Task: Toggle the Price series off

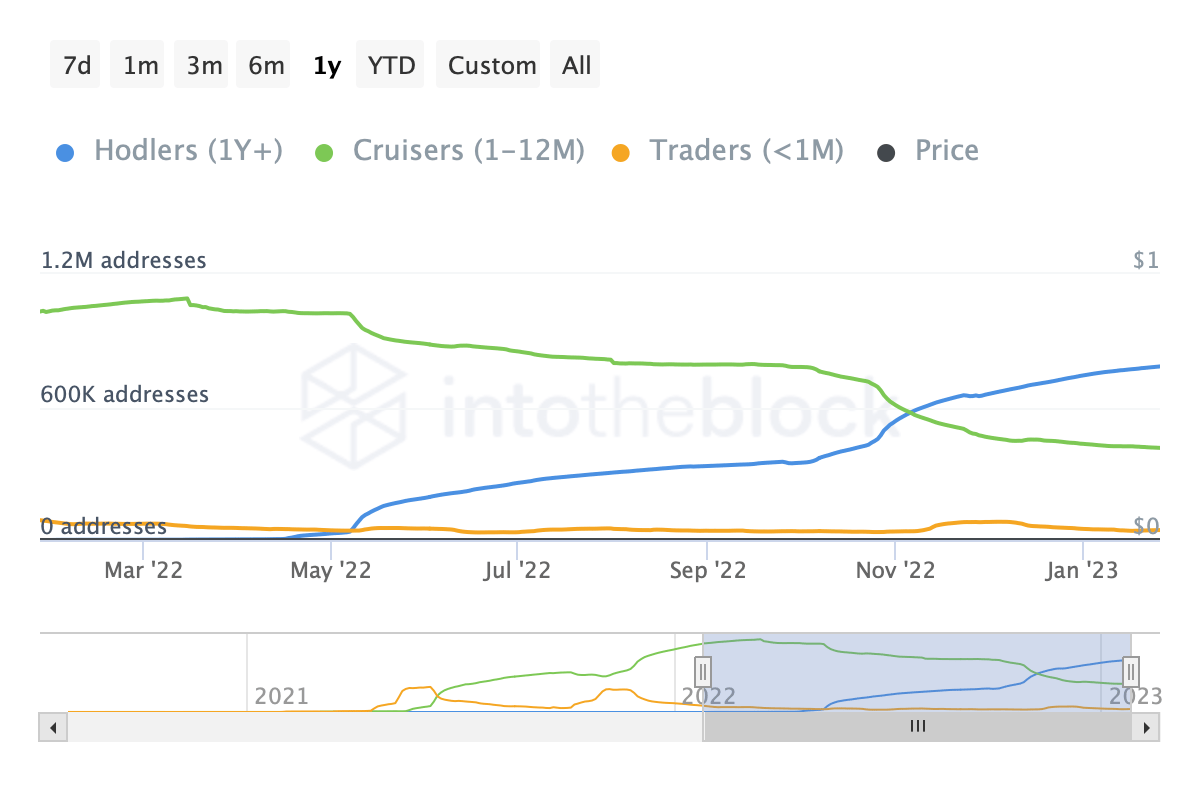Action: 946,150
